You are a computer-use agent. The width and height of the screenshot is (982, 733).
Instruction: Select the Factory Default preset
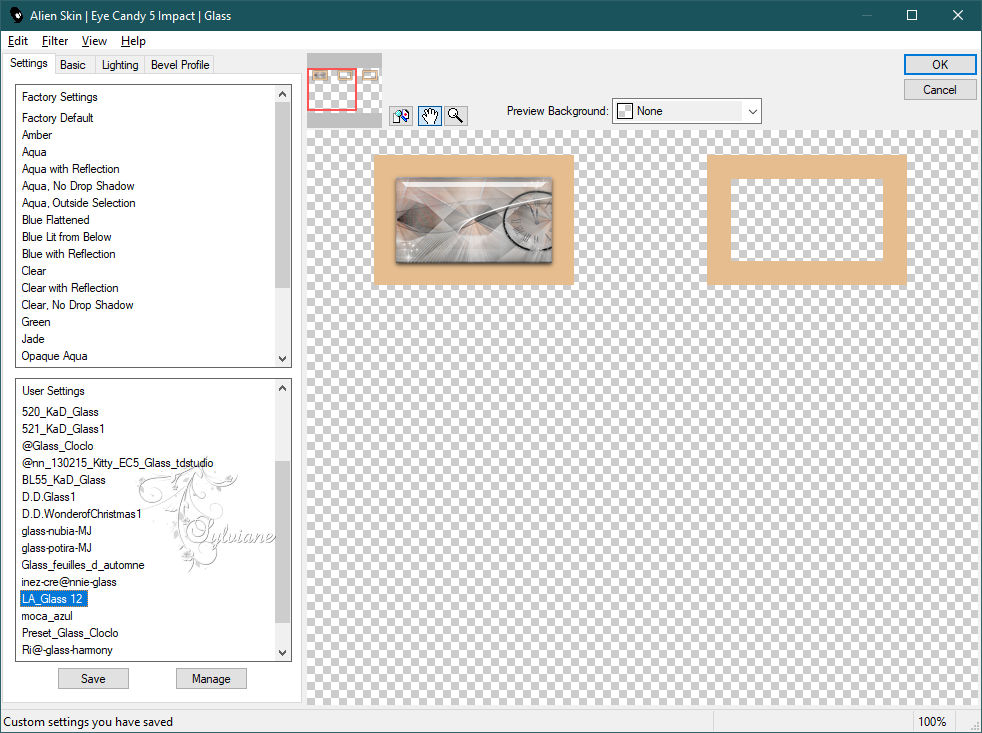pos(58,118)
